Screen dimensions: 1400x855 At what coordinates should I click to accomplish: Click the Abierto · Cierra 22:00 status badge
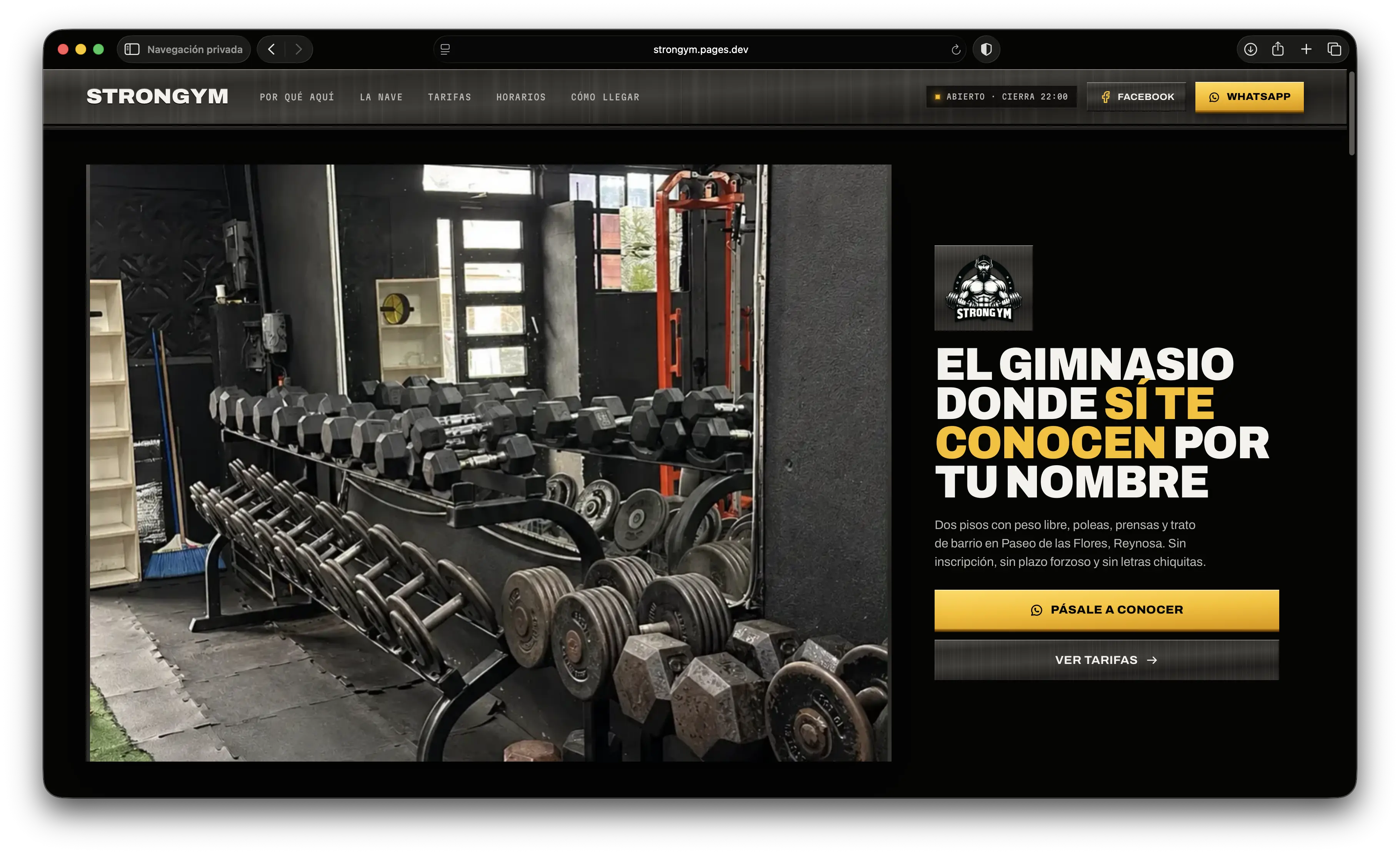1001,96
